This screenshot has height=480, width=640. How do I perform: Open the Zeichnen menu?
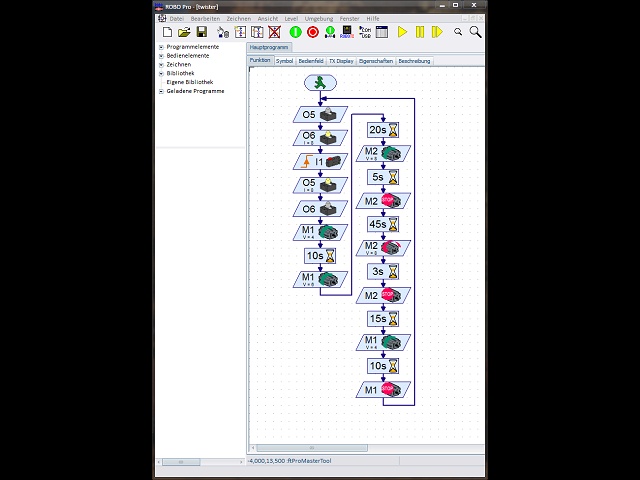239,19
